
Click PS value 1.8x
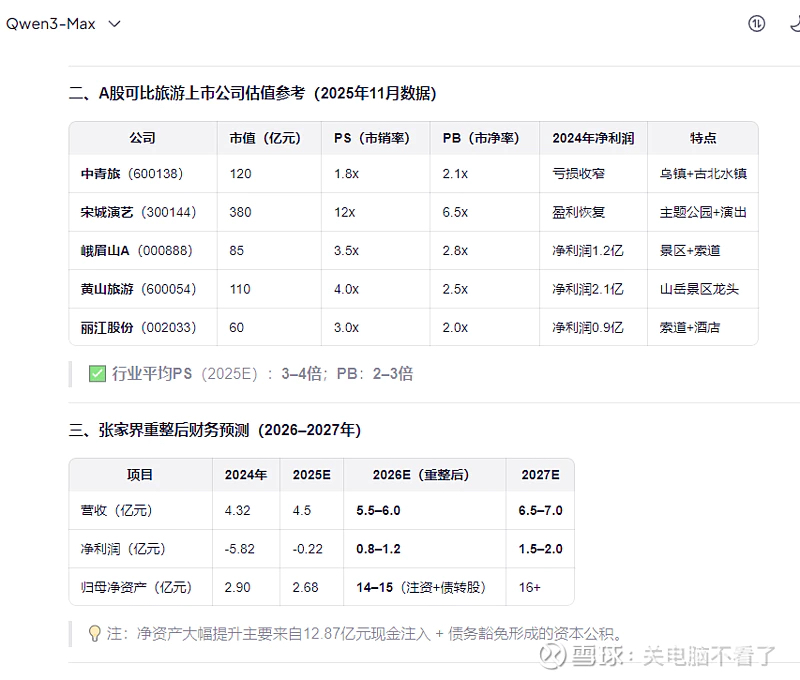point(346,174)
